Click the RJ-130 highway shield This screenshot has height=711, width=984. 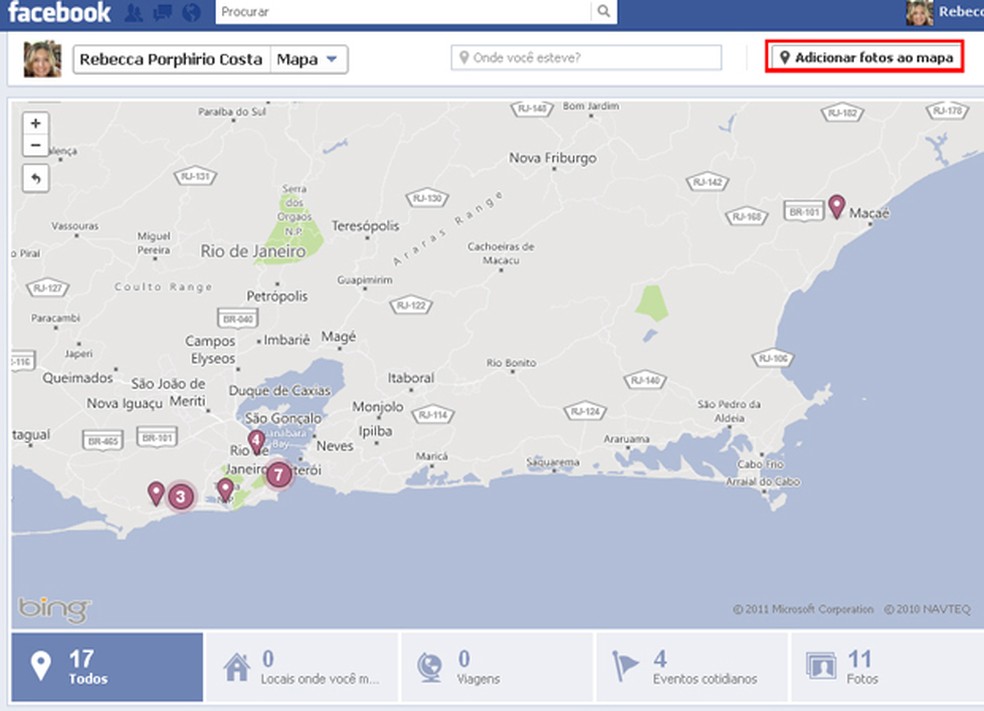click(x=427, y=199)
